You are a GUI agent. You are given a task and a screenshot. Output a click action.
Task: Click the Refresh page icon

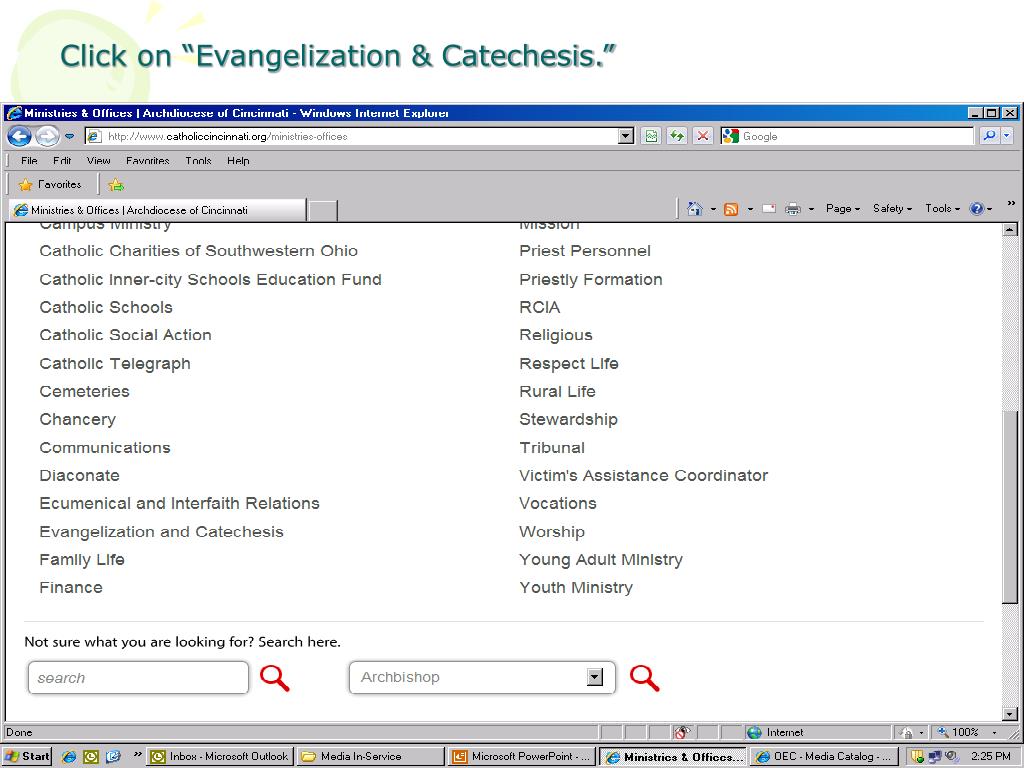[x=677, y=136]
